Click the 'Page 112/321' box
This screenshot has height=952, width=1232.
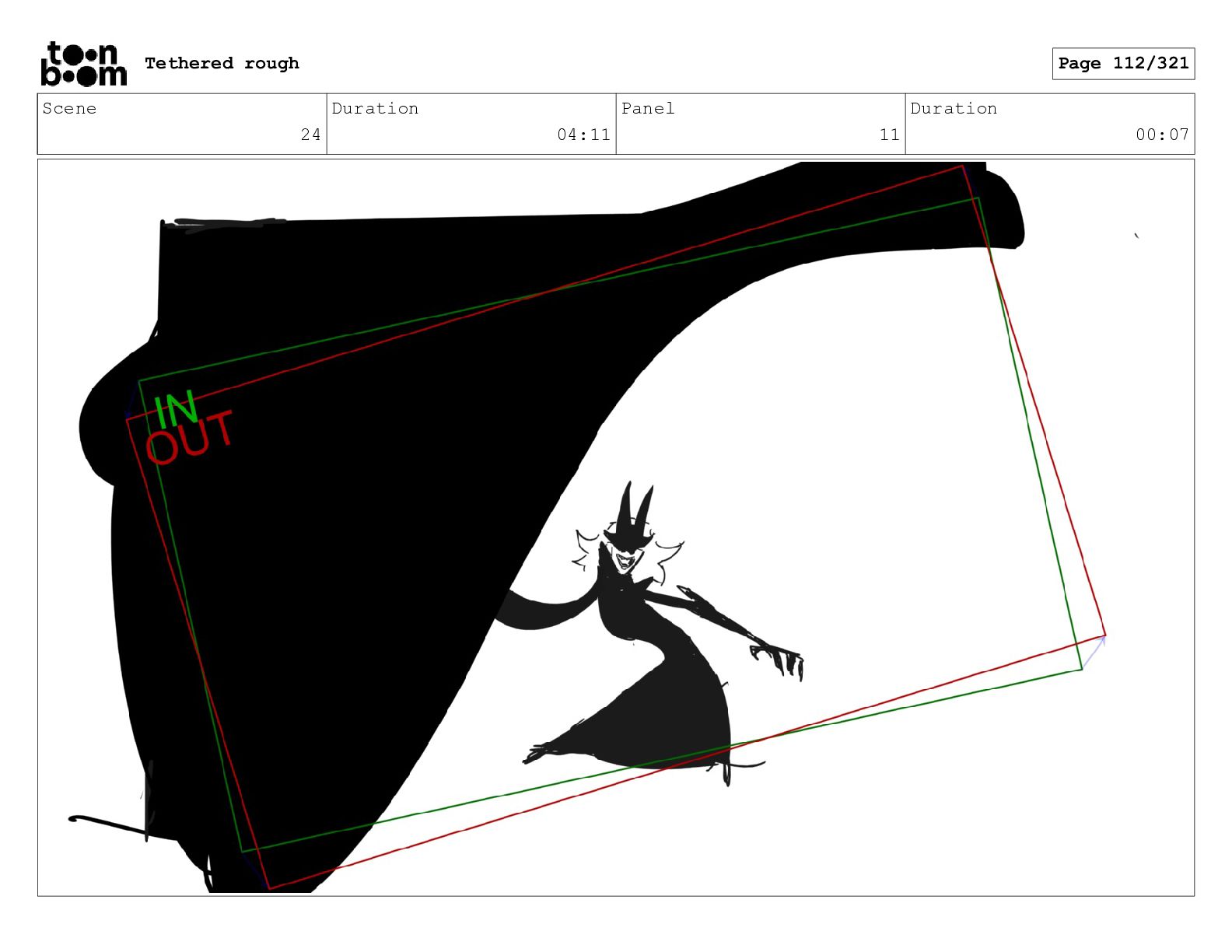pos(1123,64)
